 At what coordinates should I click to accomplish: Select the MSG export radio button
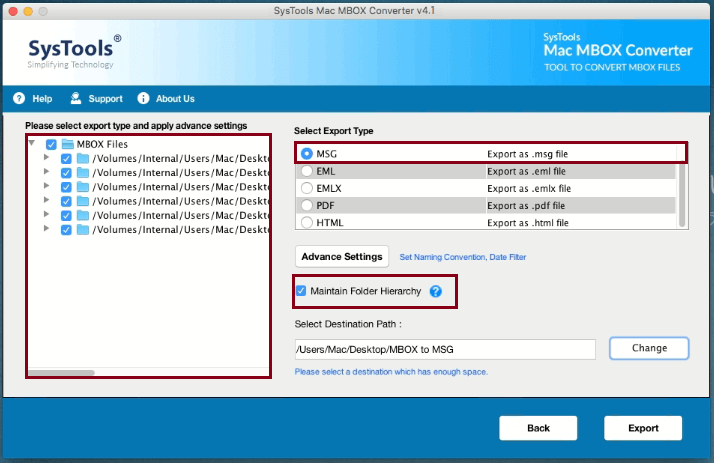(x=307, y=154)
